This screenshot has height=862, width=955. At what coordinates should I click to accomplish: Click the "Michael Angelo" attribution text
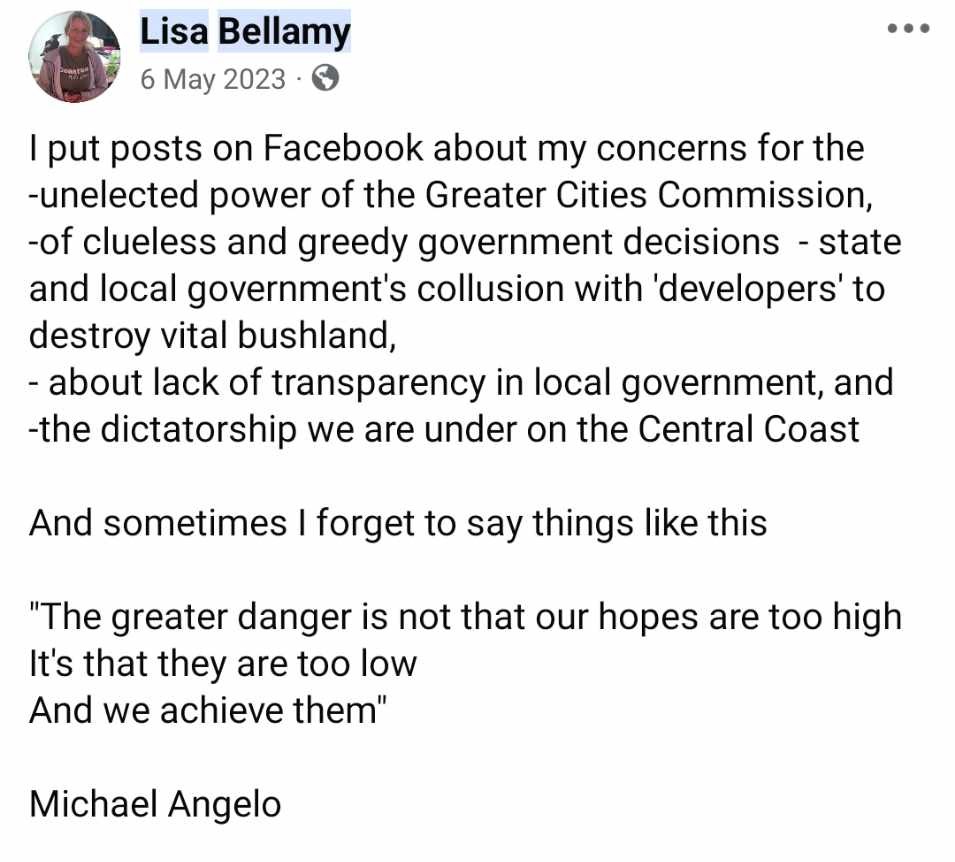pos(155,804)
